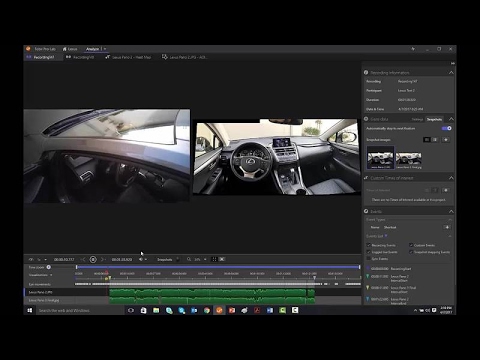Add a new snapshot image
480x360 pixels.
[446, 140]
